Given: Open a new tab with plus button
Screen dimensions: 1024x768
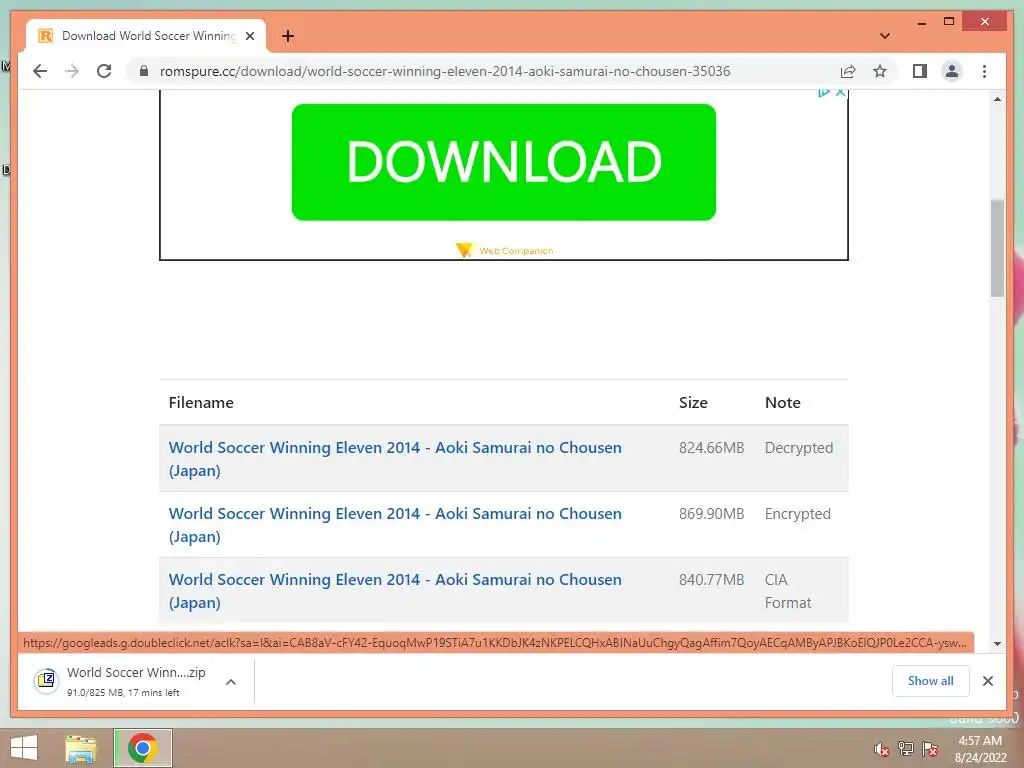Looking at the screenshot, I should coord(288,36).
